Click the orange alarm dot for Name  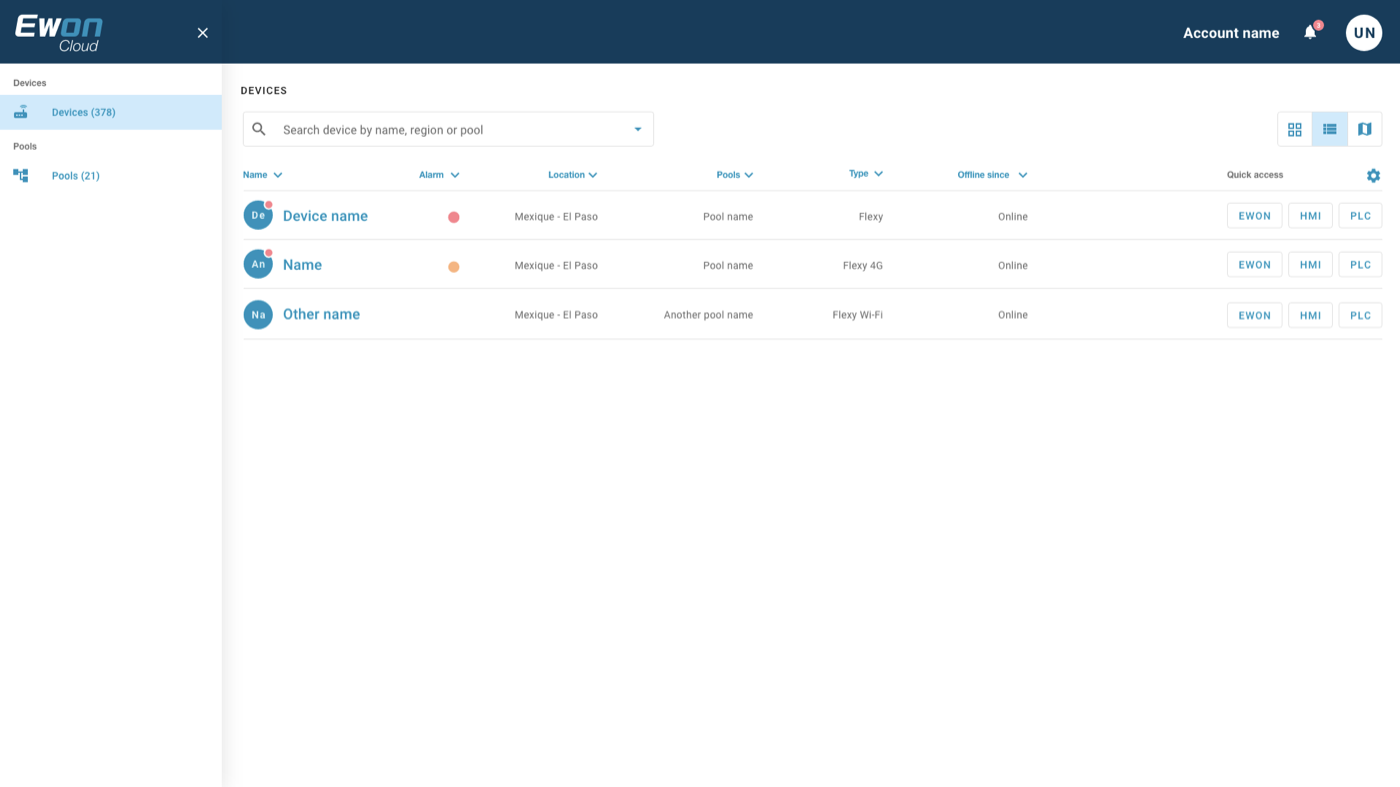coord(454,267)
